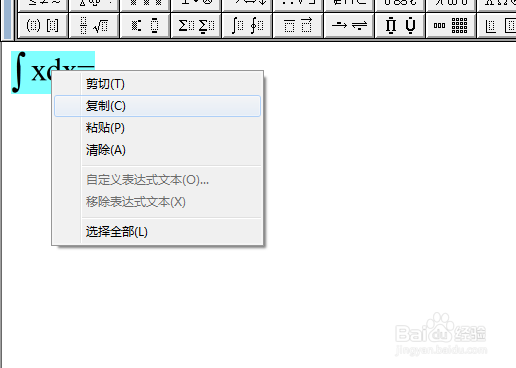The image size is (516, 368).
Task: Open the subscript and superscript templates palette
Action: (145, 25)
